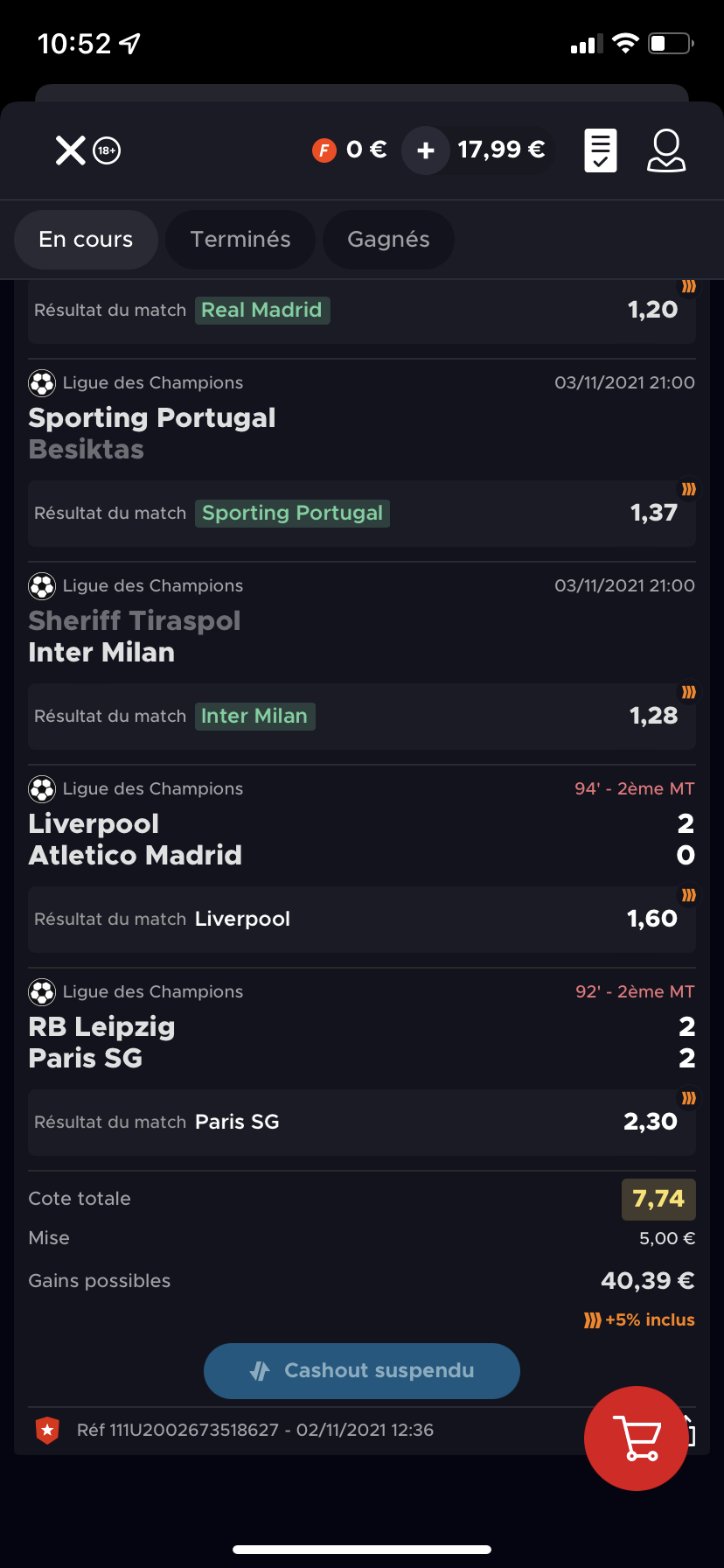Tap the 18+ age restriction badge
Screen dimensions: 724x1568
107,150
